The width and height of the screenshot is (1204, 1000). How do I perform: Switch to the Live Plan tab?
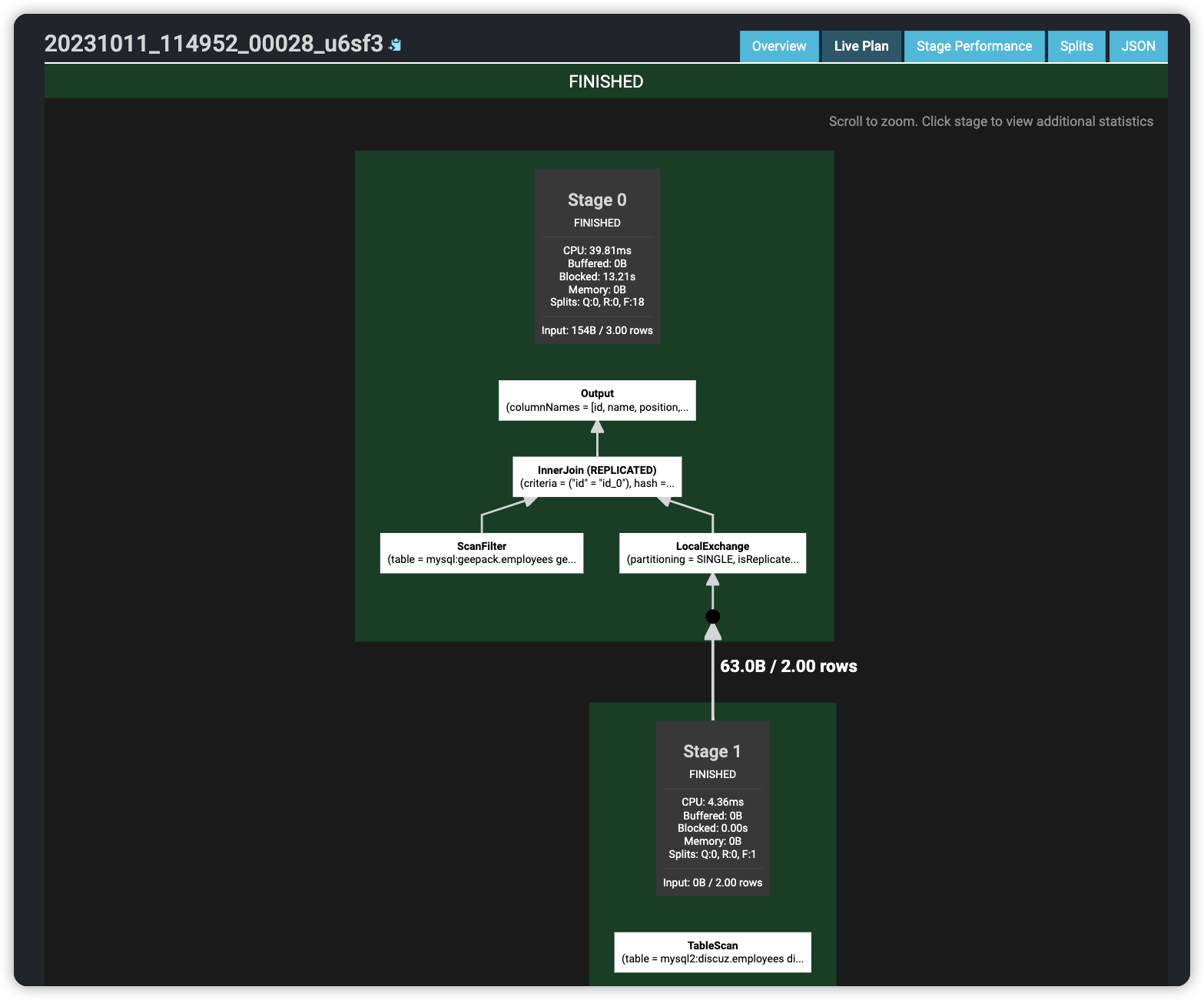[x=861, y=46]
